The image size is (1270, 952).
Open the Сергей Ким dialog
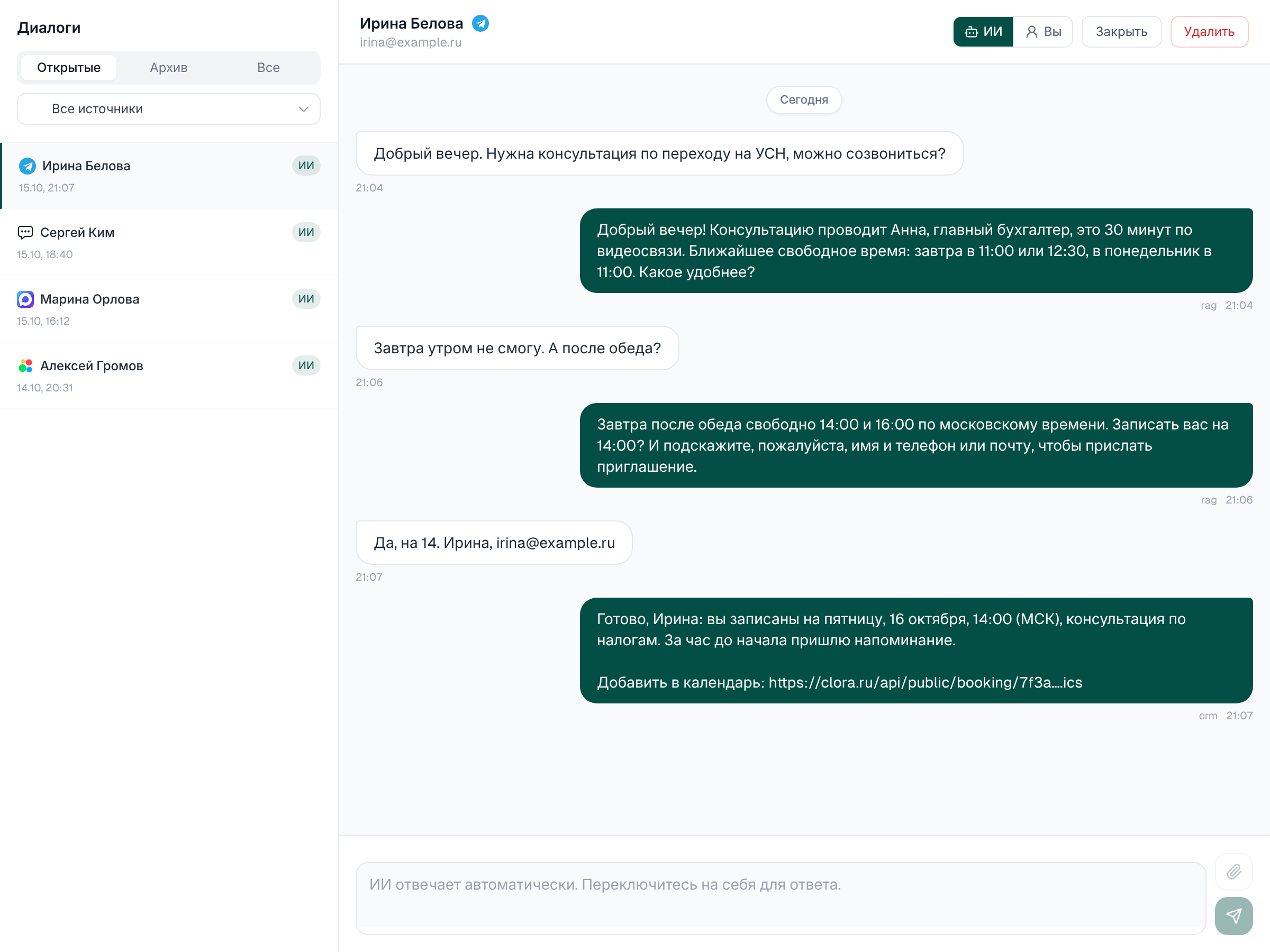tap(169, 242)
